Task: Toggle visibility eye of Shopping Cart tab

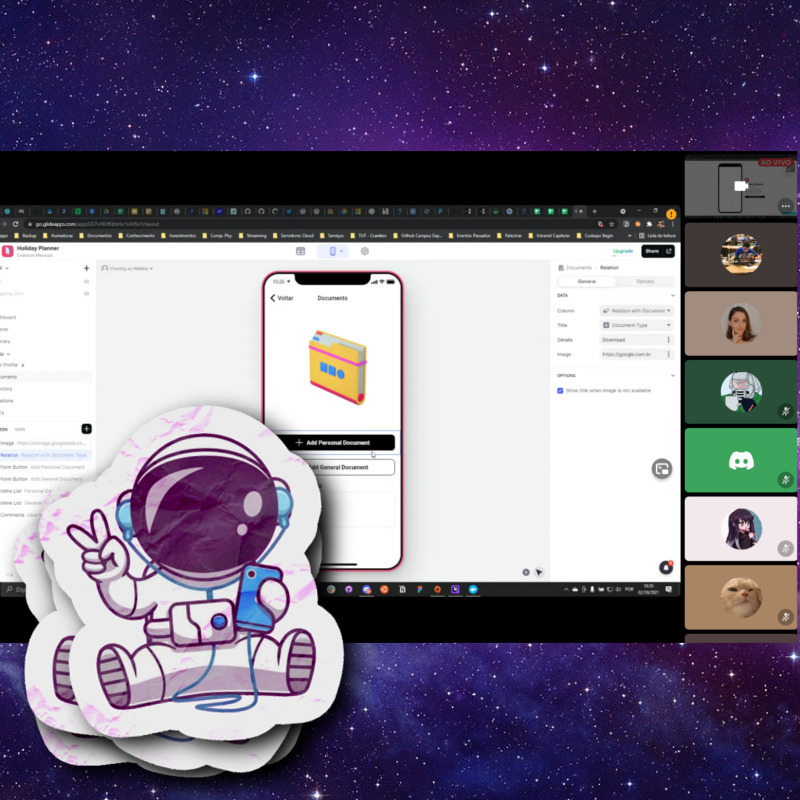Action: 86,294
